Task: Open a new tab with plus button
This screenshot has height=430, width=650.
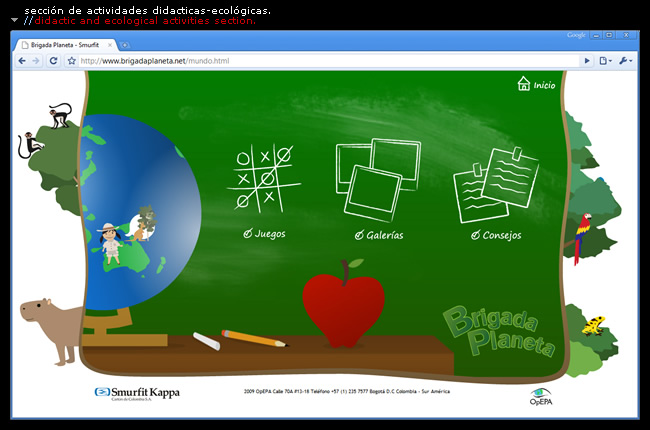Action: [x=125, y=45]
